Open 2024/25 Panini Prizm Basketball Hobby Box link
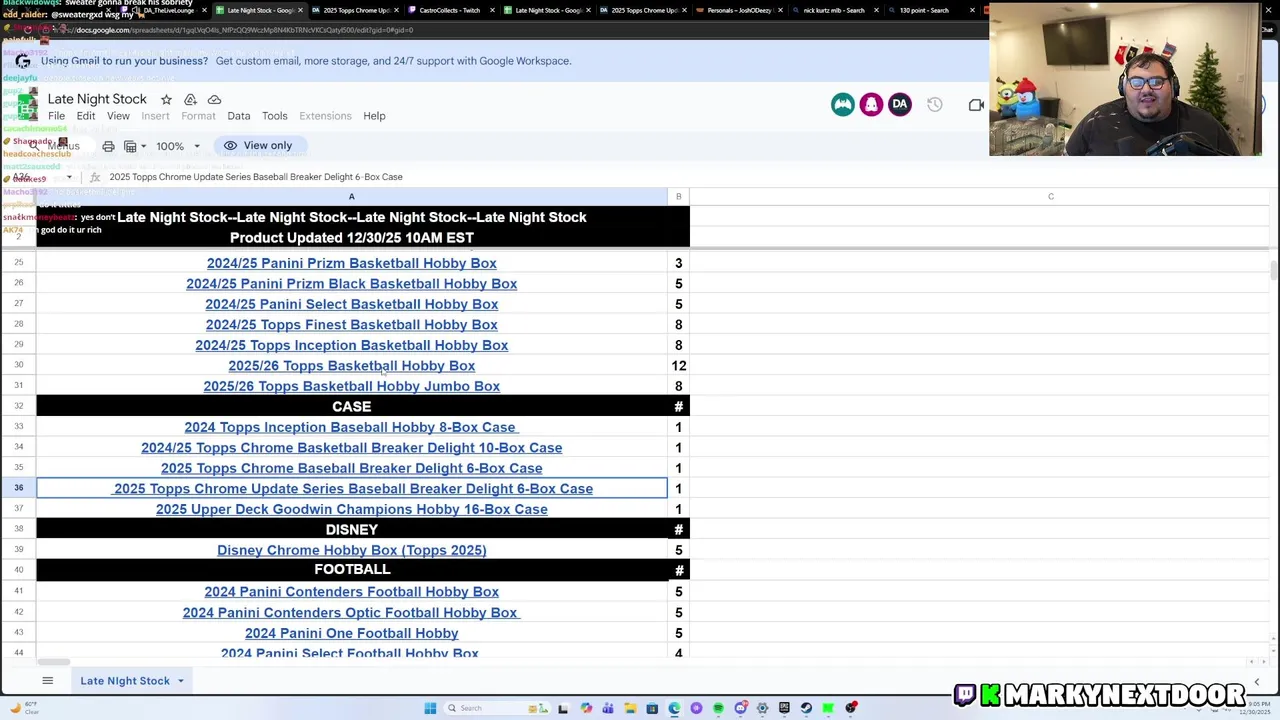 tap(351, 263)
